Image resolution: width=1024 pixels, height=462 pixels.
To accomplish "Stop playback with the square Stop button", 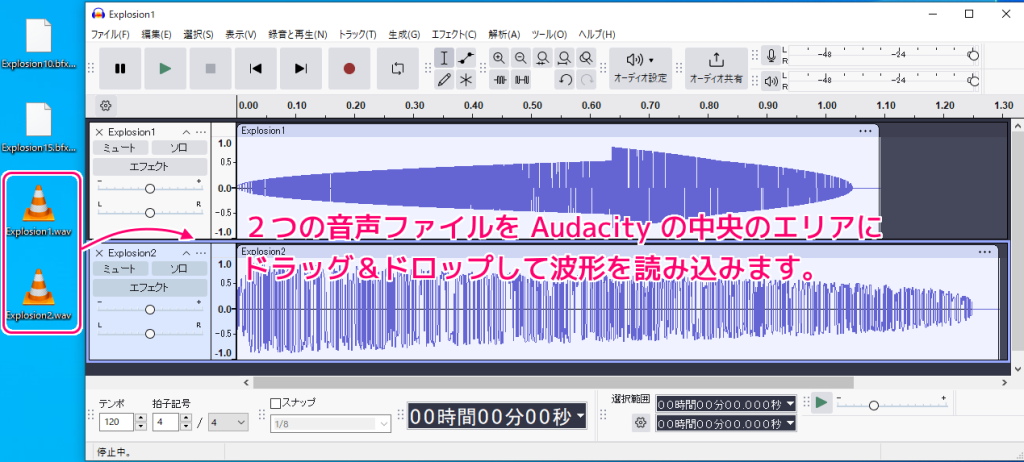I will pos(210,69).
